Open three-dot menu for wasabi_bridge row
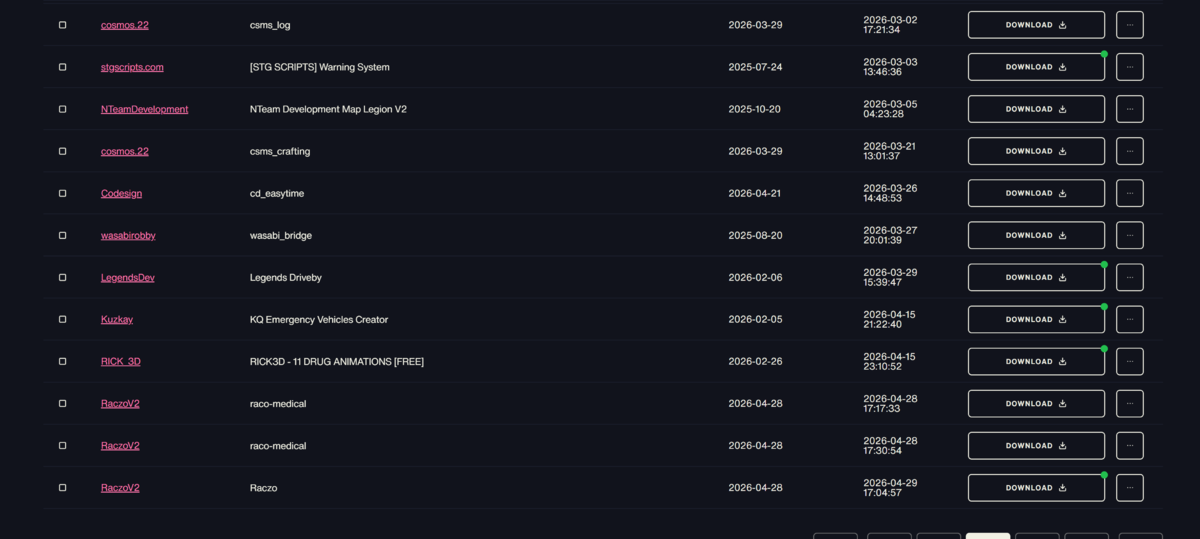1200x539 pixels. (1129, 235)
